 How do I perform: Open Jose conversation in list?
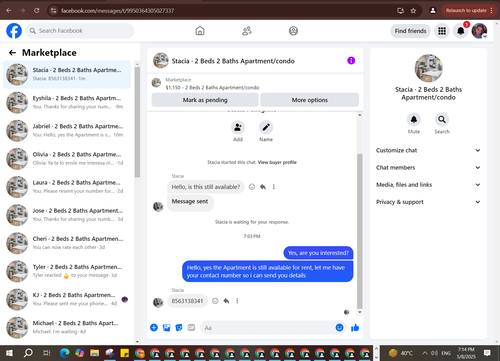[x=67, y=215]
